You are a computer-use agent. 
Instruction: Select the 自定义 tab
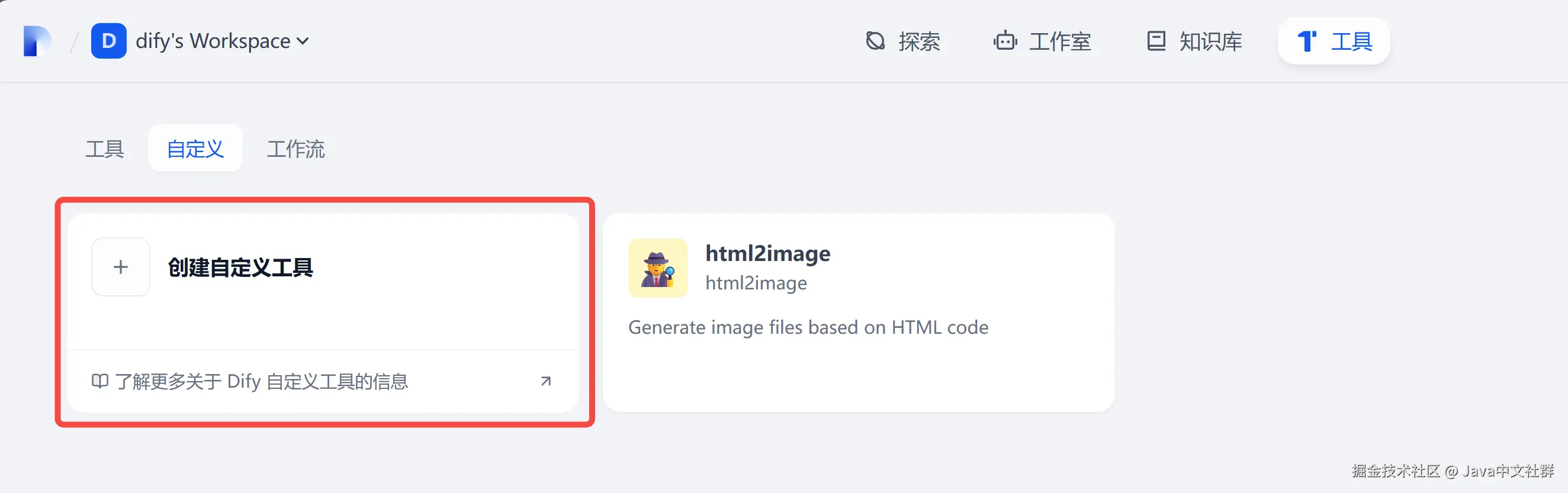tap(195, 149)
